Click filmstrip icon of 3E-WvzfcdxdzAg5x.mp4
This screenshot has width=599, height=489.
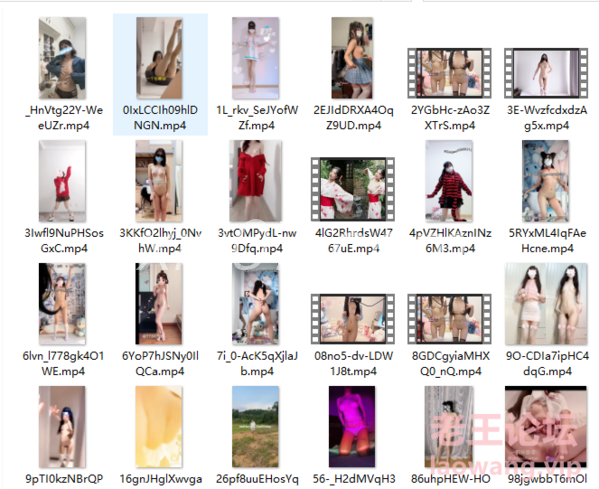[546, 73]
